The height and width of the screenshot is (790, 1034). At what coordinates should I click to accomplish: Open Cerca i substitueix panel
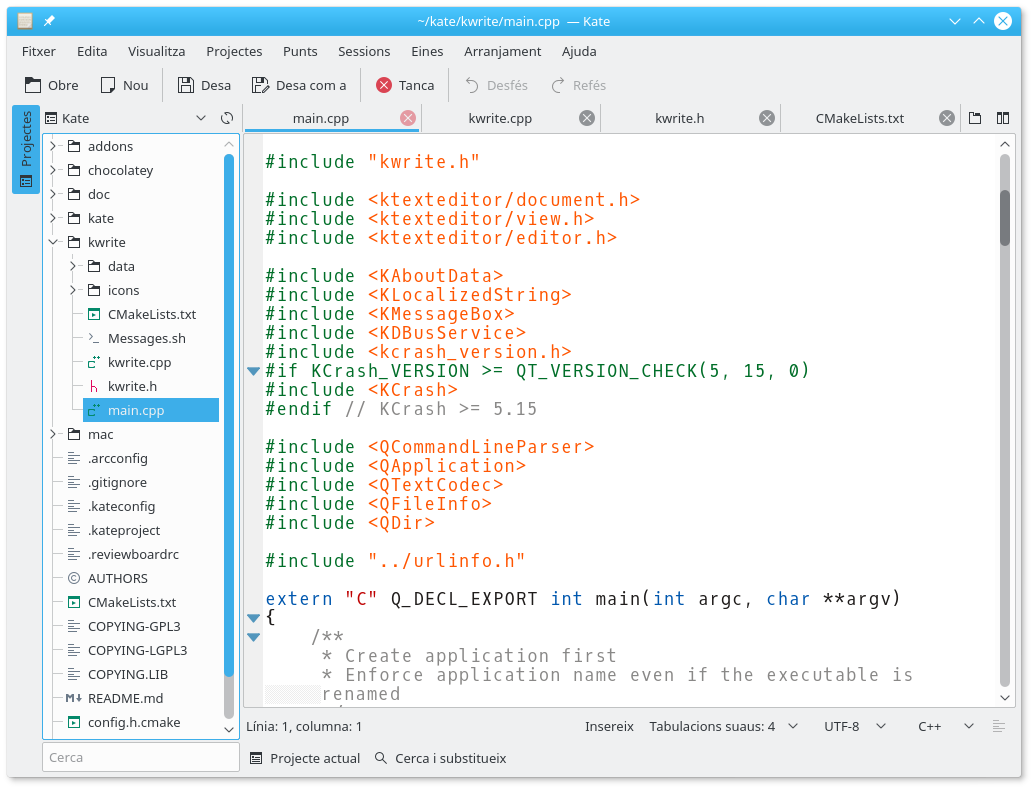tap(440, 758)
